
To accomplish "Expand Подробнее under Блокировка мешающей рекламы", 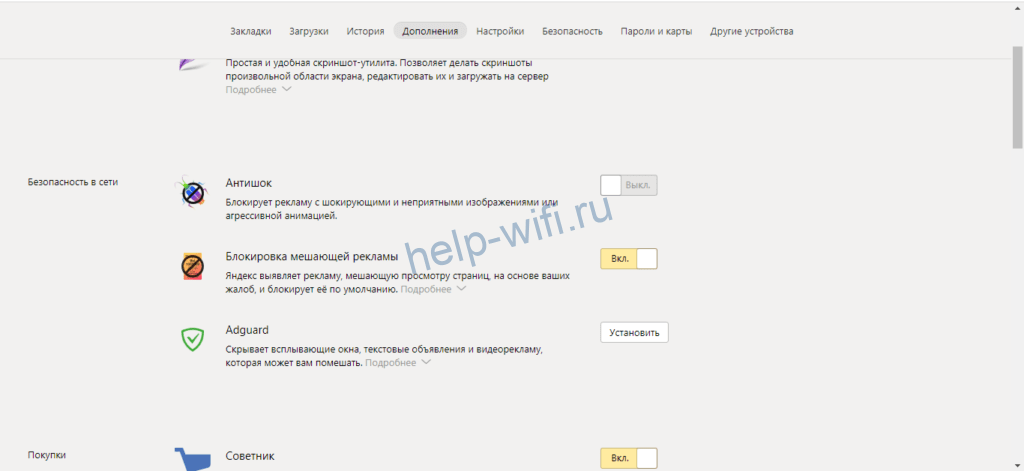I will pos(433,290).
